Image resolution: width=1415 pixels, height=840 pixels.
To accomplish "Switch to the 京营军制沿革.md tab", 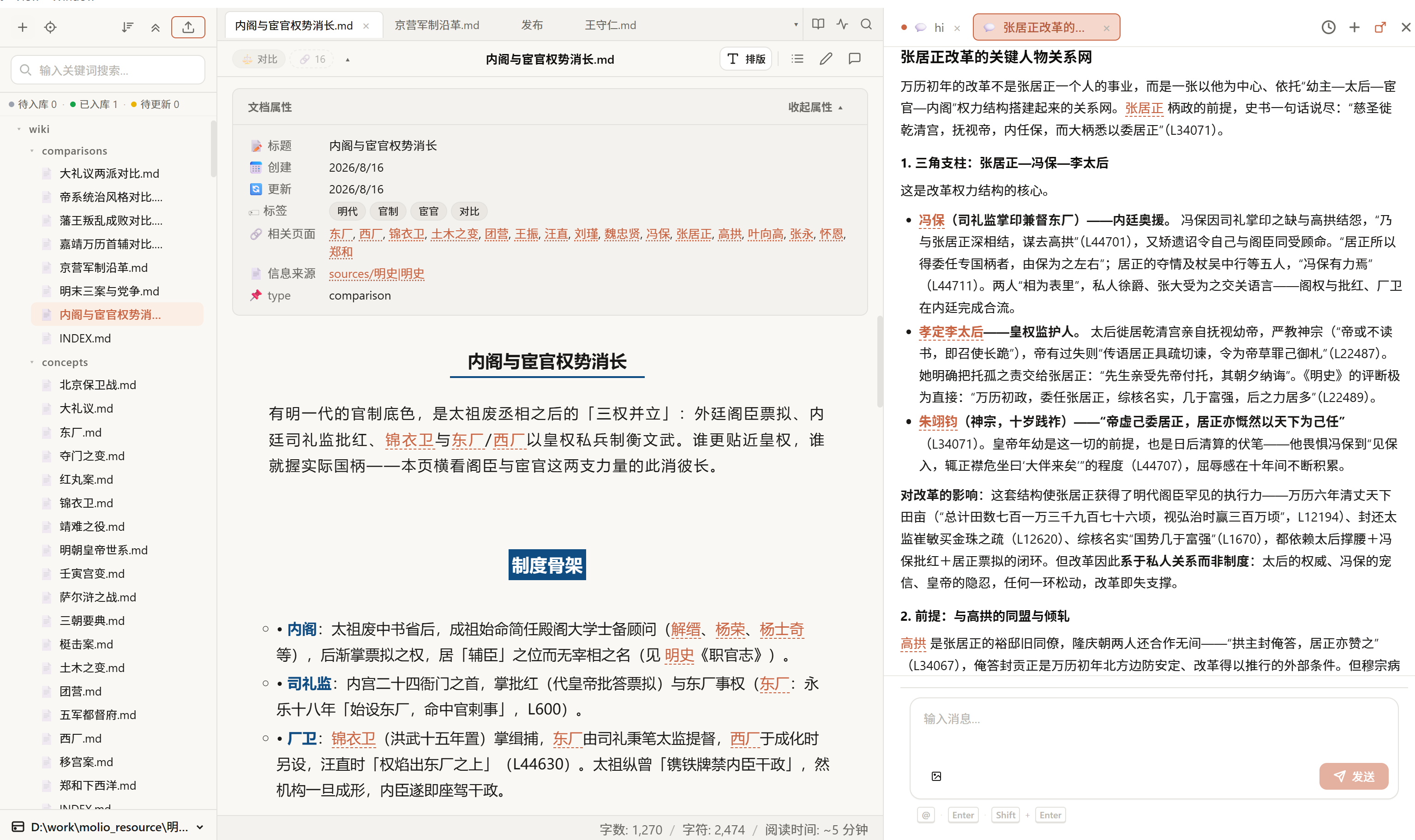I will pos(437,25).
